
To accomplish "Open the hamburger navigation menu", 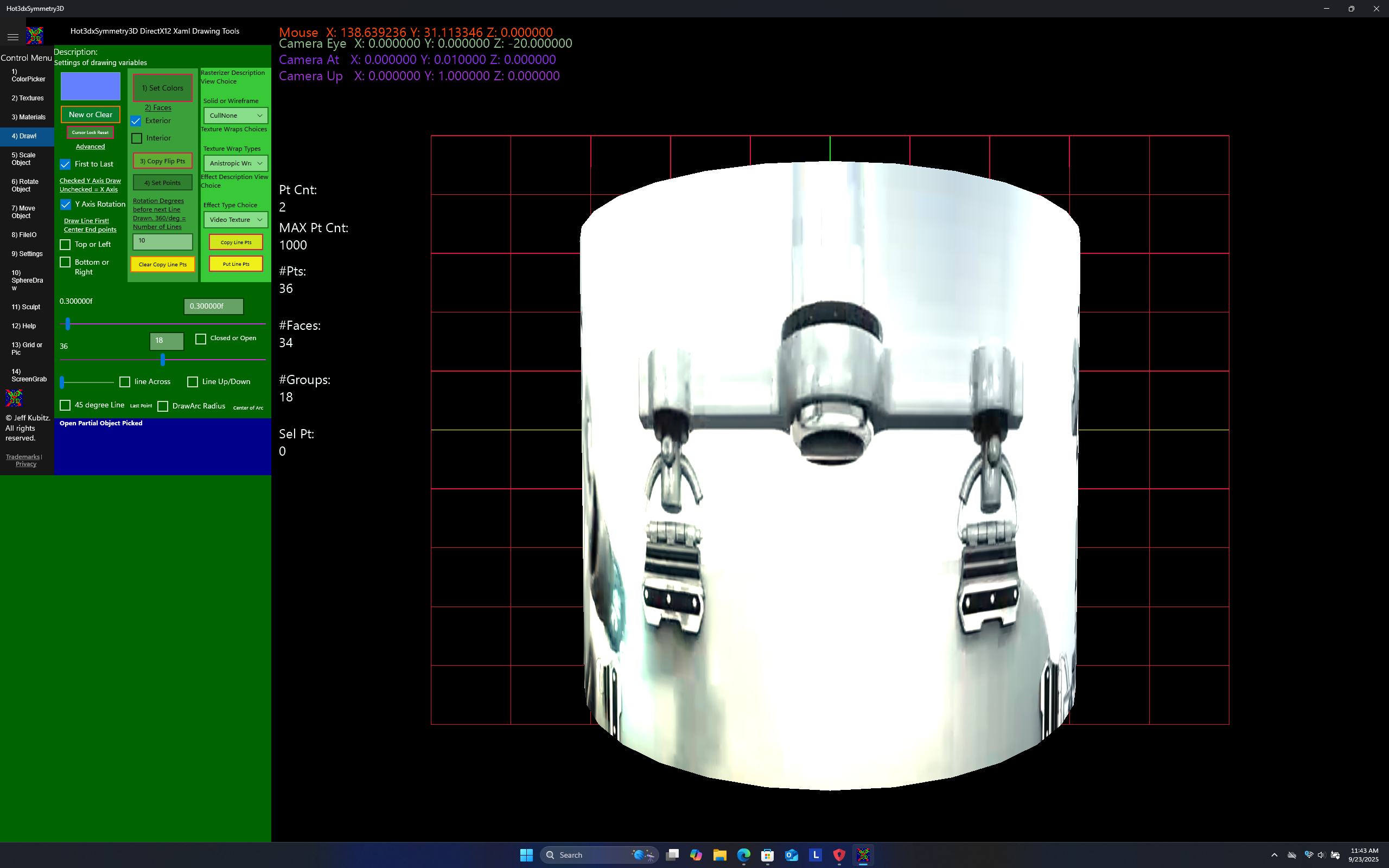I will (12, 37).
